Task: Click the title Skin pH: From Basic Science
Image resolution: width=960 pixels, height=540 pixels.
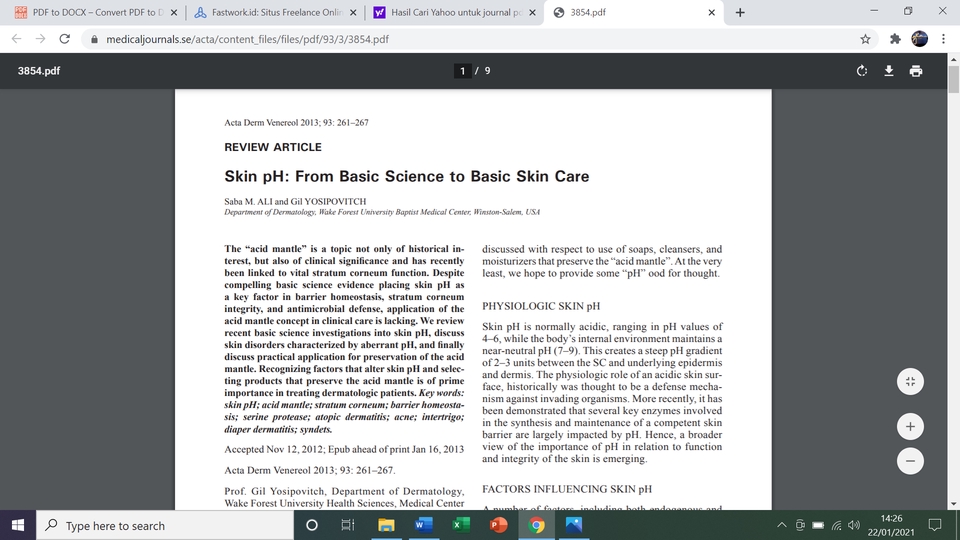Action: [407, 176]
